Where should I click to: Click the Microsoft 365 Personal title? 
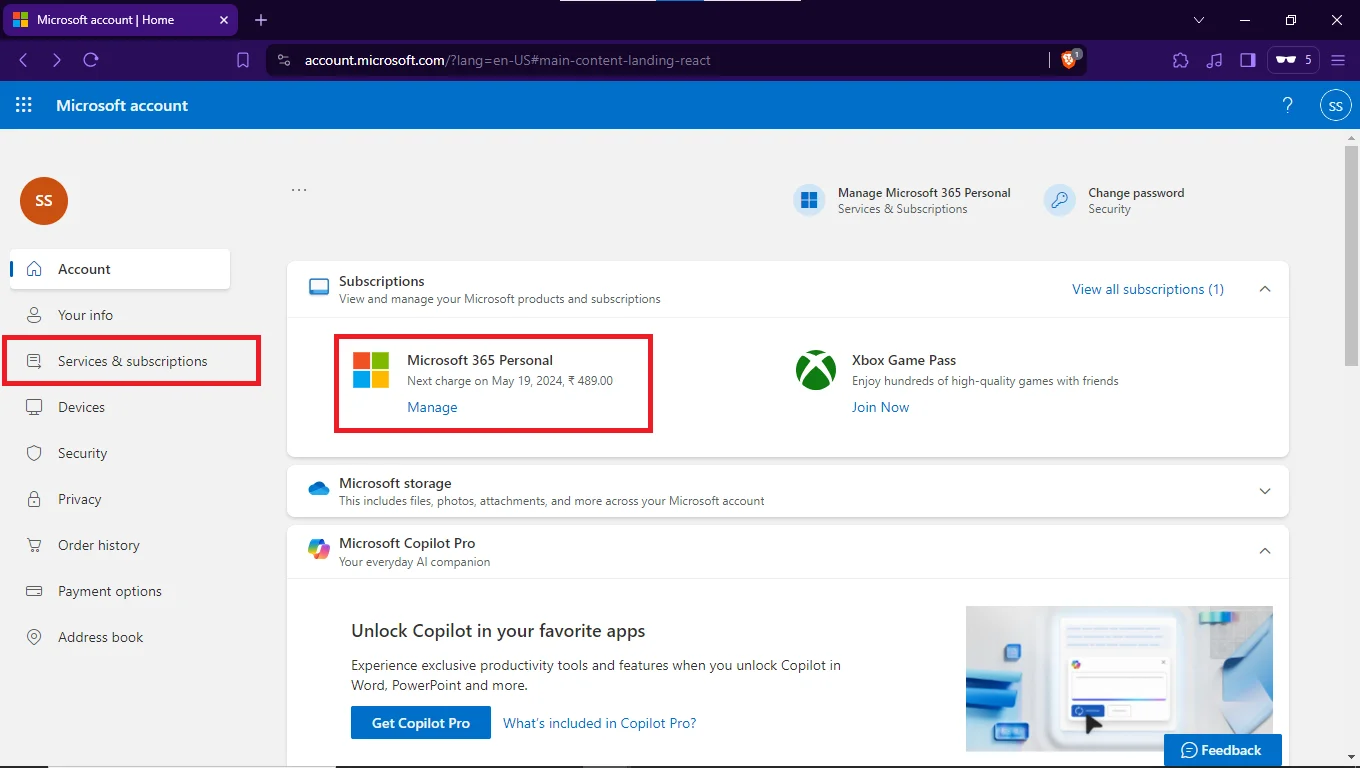480,360
